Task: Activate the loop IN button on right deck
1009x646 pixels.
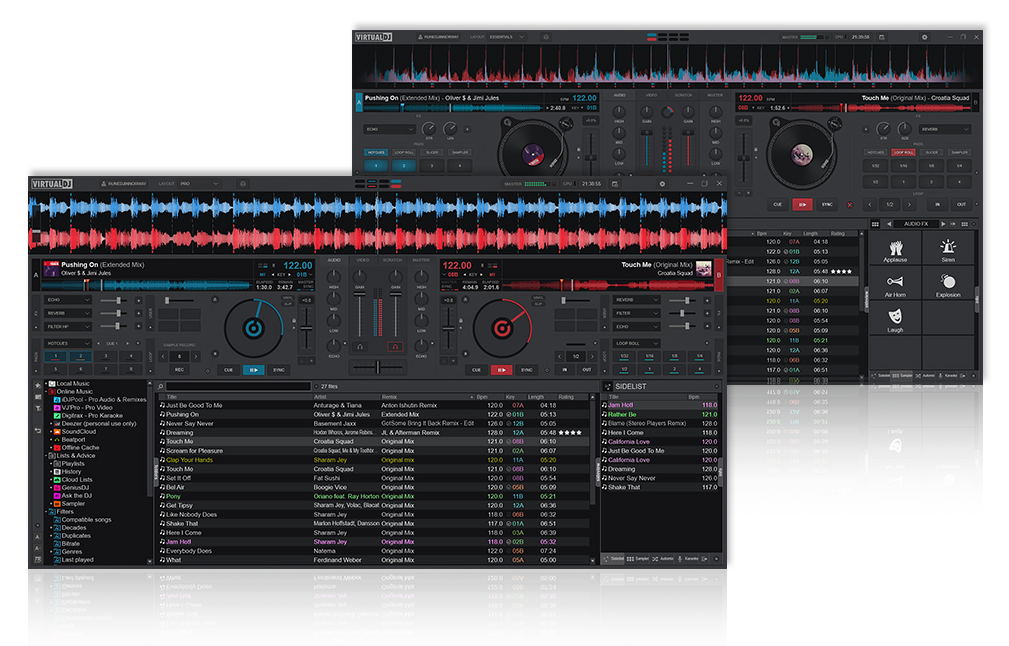Action: (564, 367)
